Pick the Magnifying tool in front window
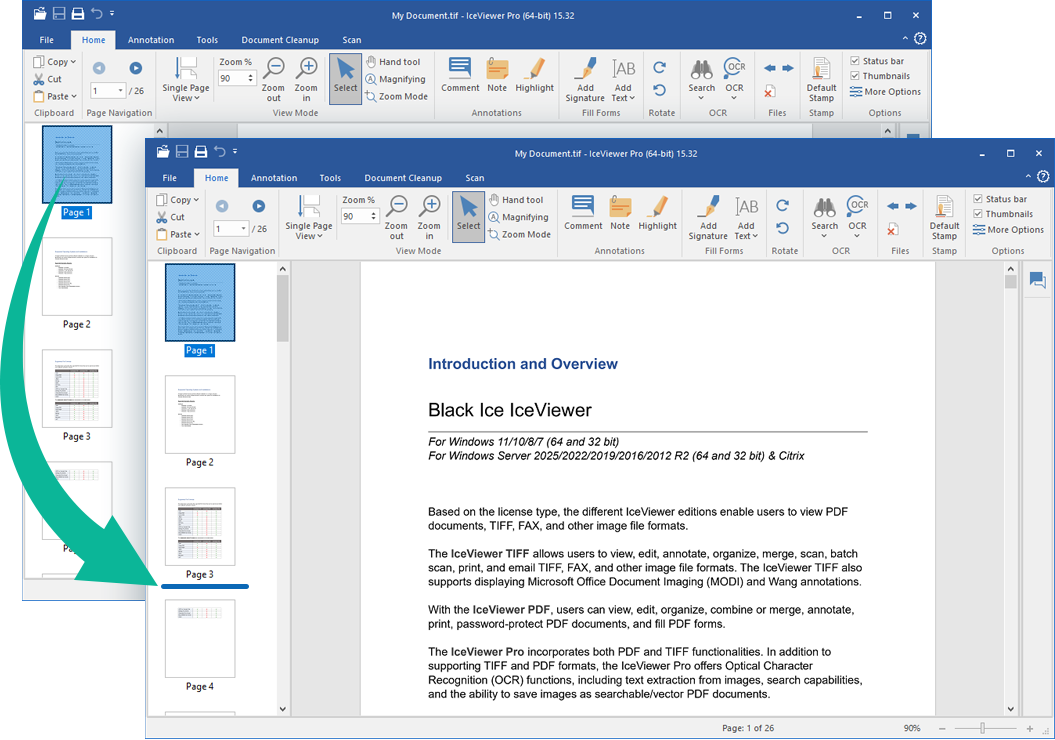 [x=518, y=217]
